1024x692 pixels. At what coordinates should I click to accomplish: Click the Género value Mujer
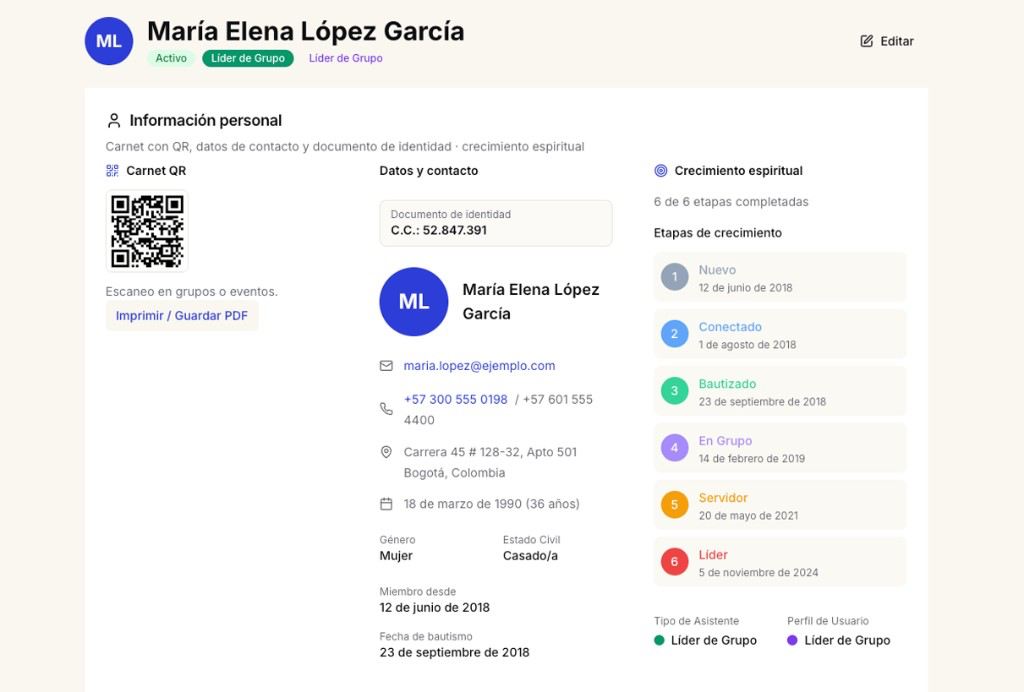396,556
